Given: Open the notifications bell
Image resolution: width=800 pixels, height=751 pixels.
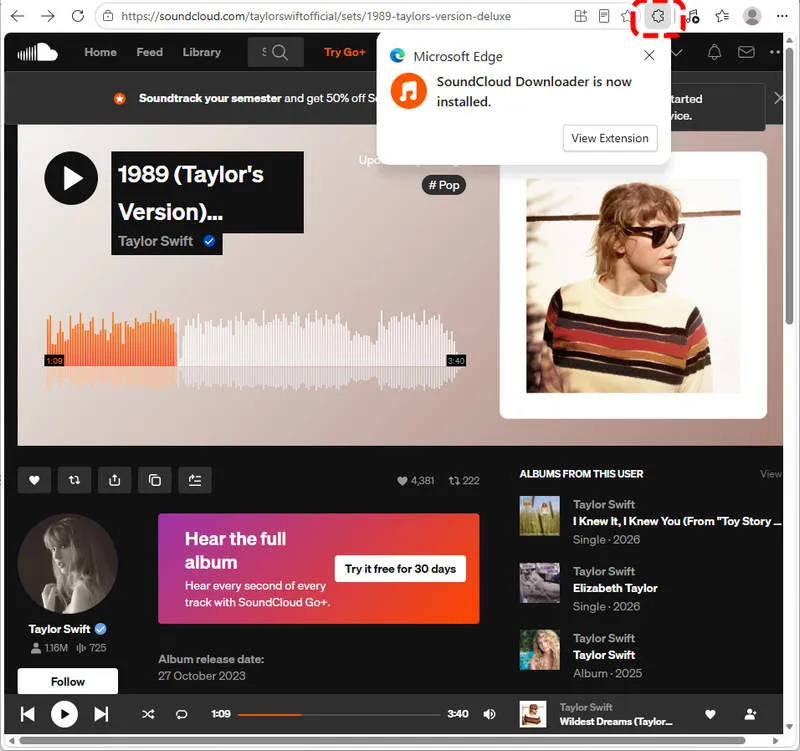Looking at the screenshot, I should click(714, 52).
